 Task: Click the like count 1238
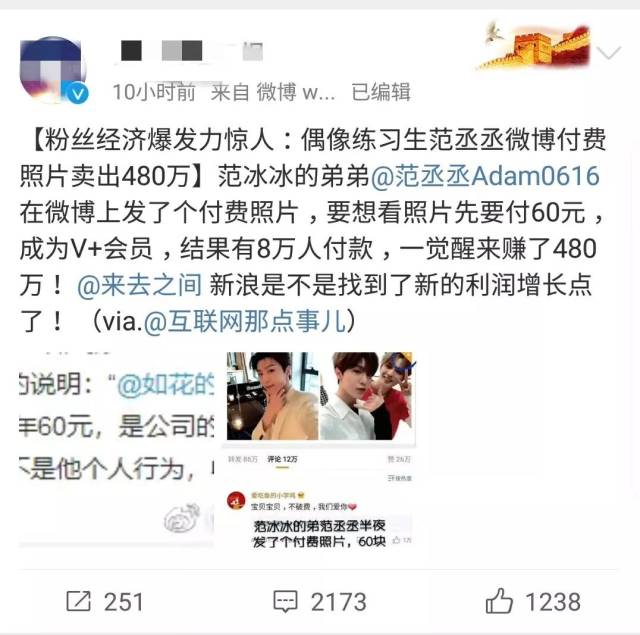pos(553,602)
